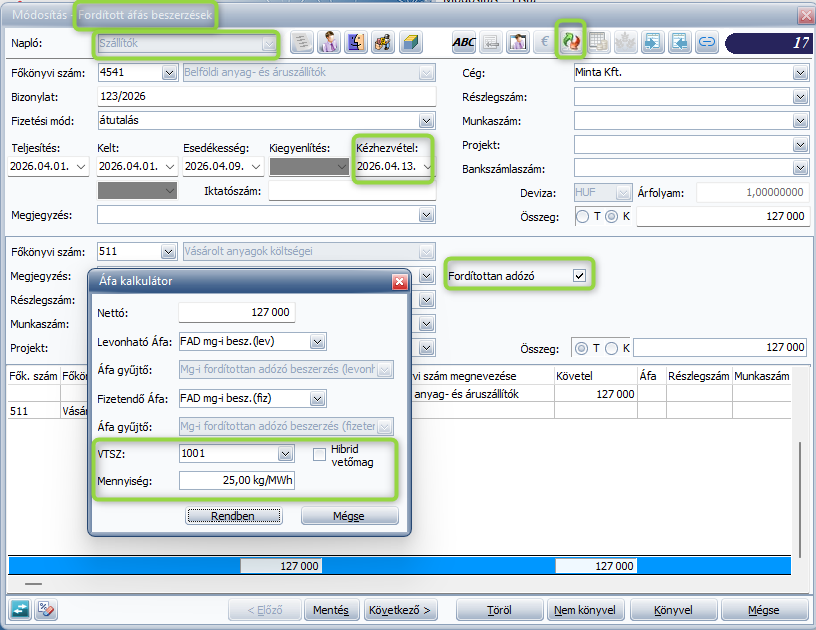Expand the Cég Minta Kft. dropdown
The height and width of the screenshot is (630, 816).
[800, 73]
